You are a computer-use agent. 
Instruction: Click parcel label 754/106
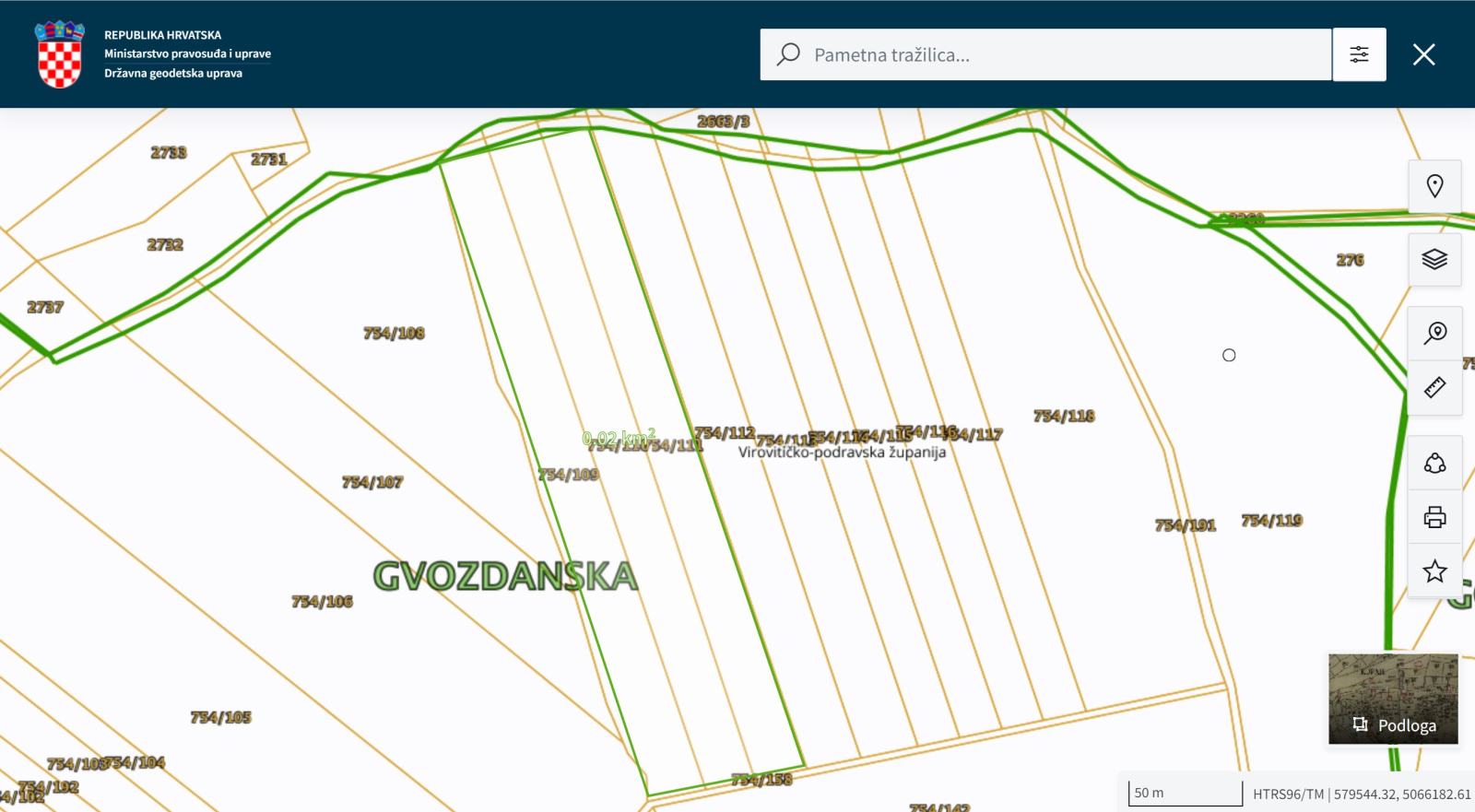322,602
